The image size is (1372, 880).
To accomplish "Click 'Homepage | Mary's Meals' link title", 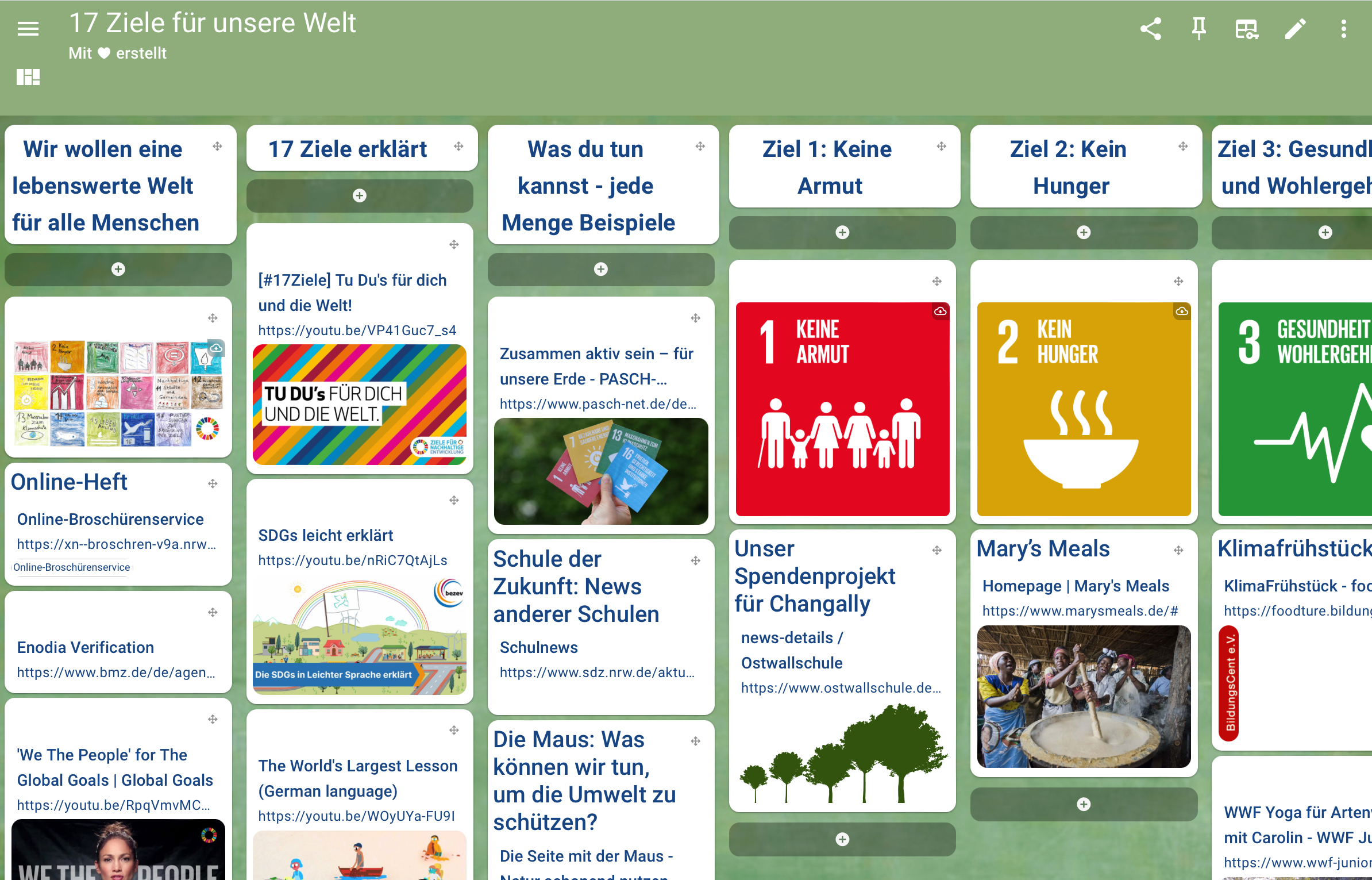I will pos(1076,586).
